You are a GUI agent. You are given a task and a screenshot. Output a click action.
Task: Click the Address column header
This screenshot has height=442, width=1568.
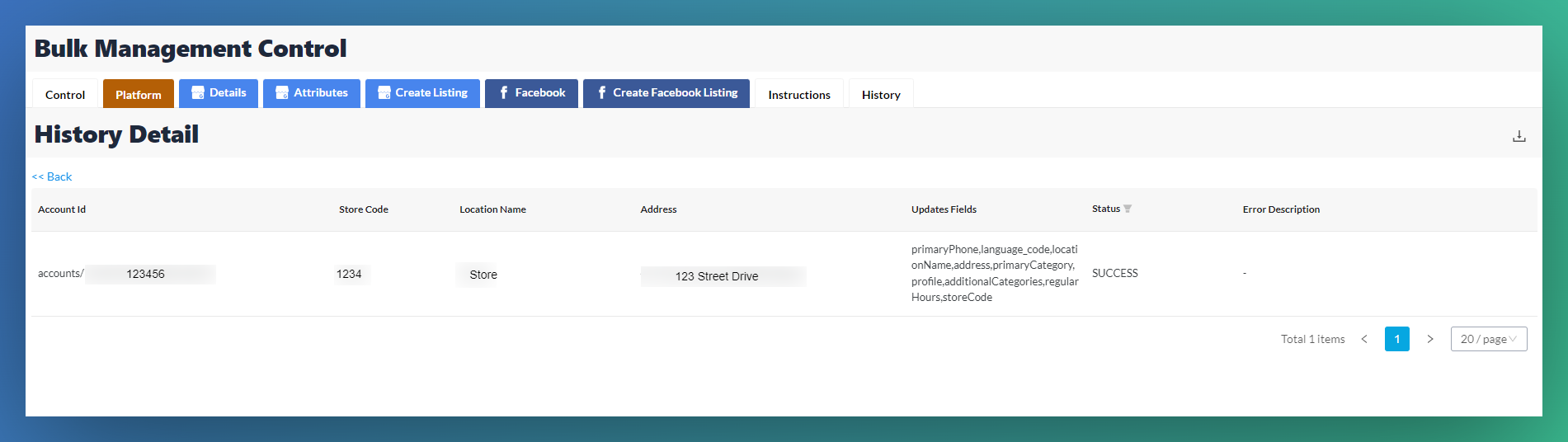pos(658,209)
